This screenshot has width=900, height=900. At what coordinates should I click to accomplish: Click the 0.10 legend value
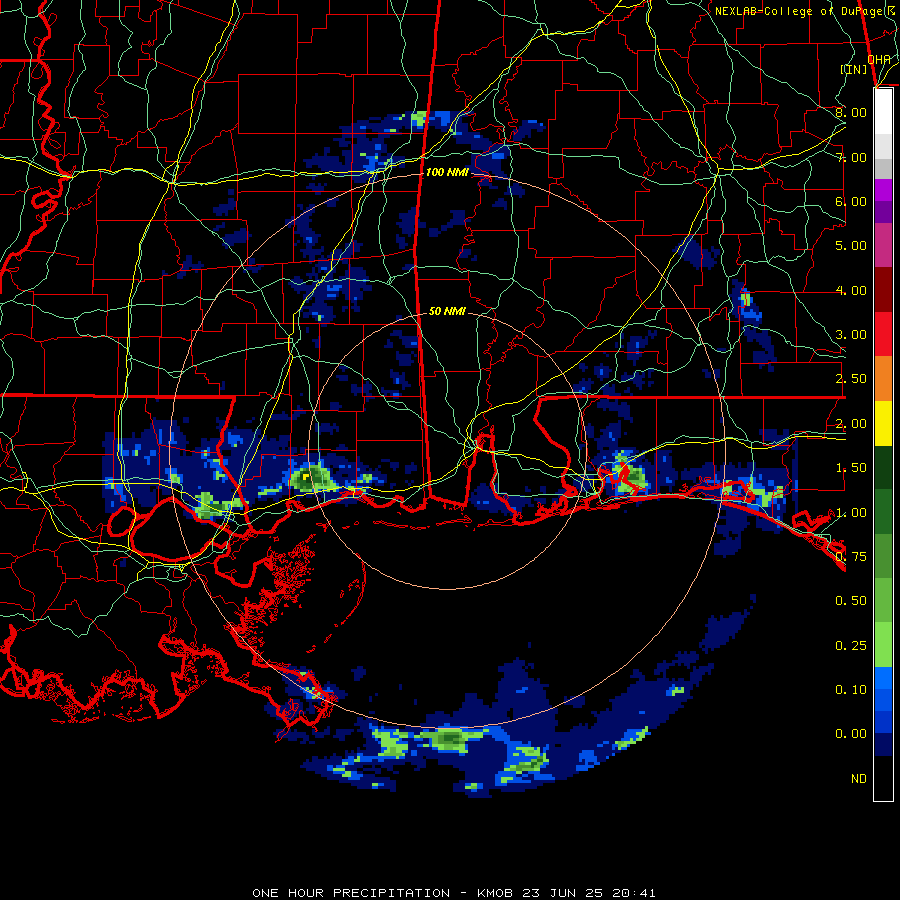pyautogui.click(x=851, y=690)
